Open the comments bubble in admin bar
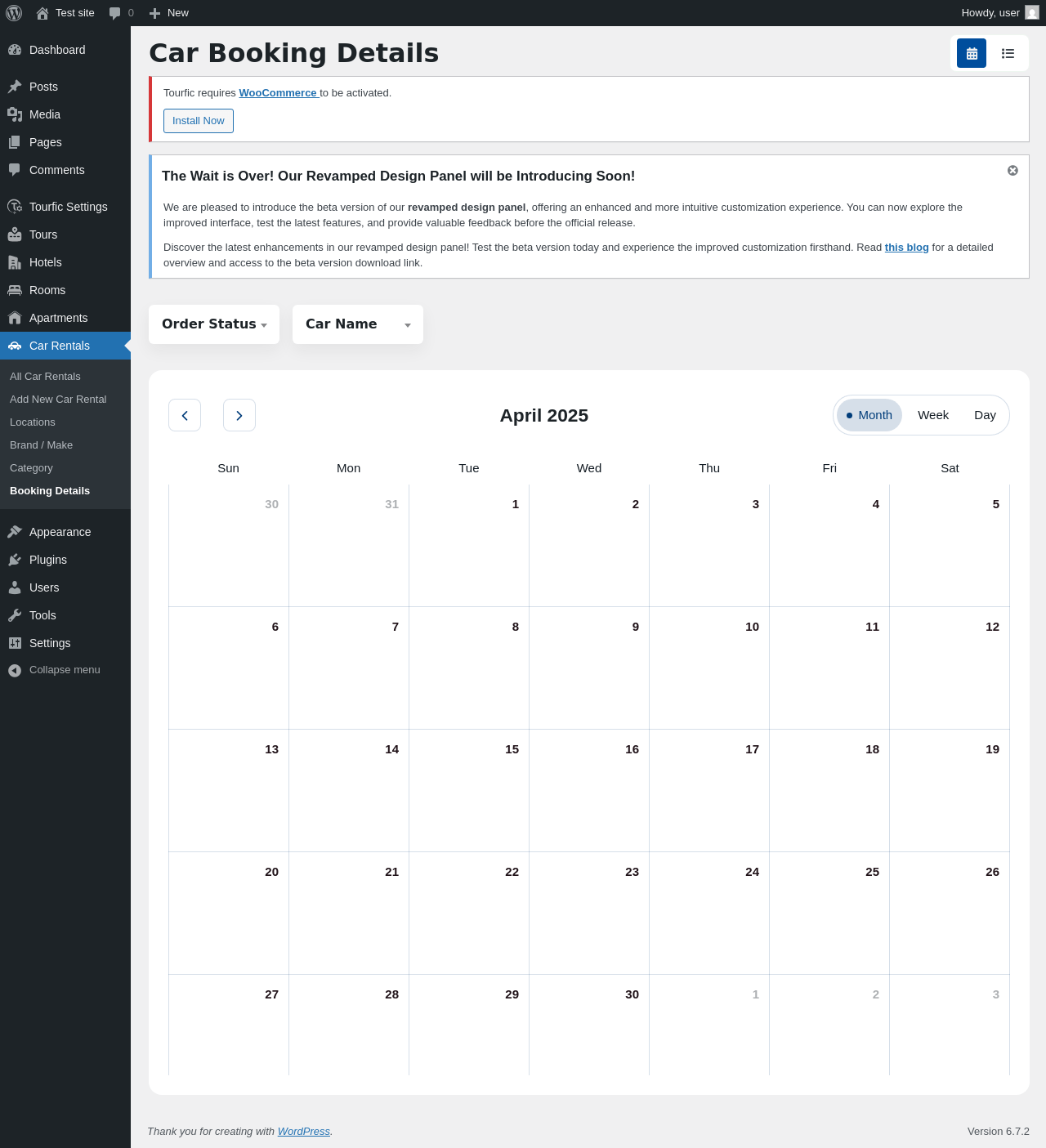This screenshot has width=1046, height=1148. (121, 13)
